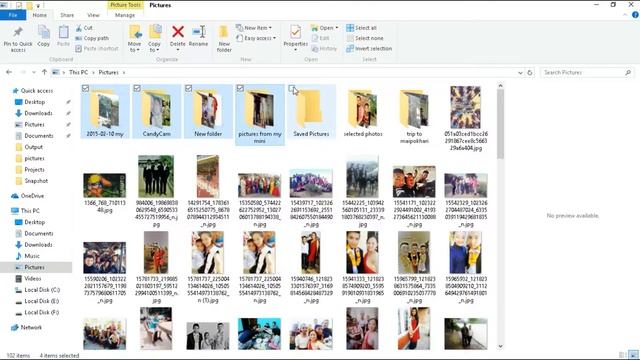Open the Manage Picture Tools tab
Viewport: 640px width, 360px height.
tap(125, 15)
